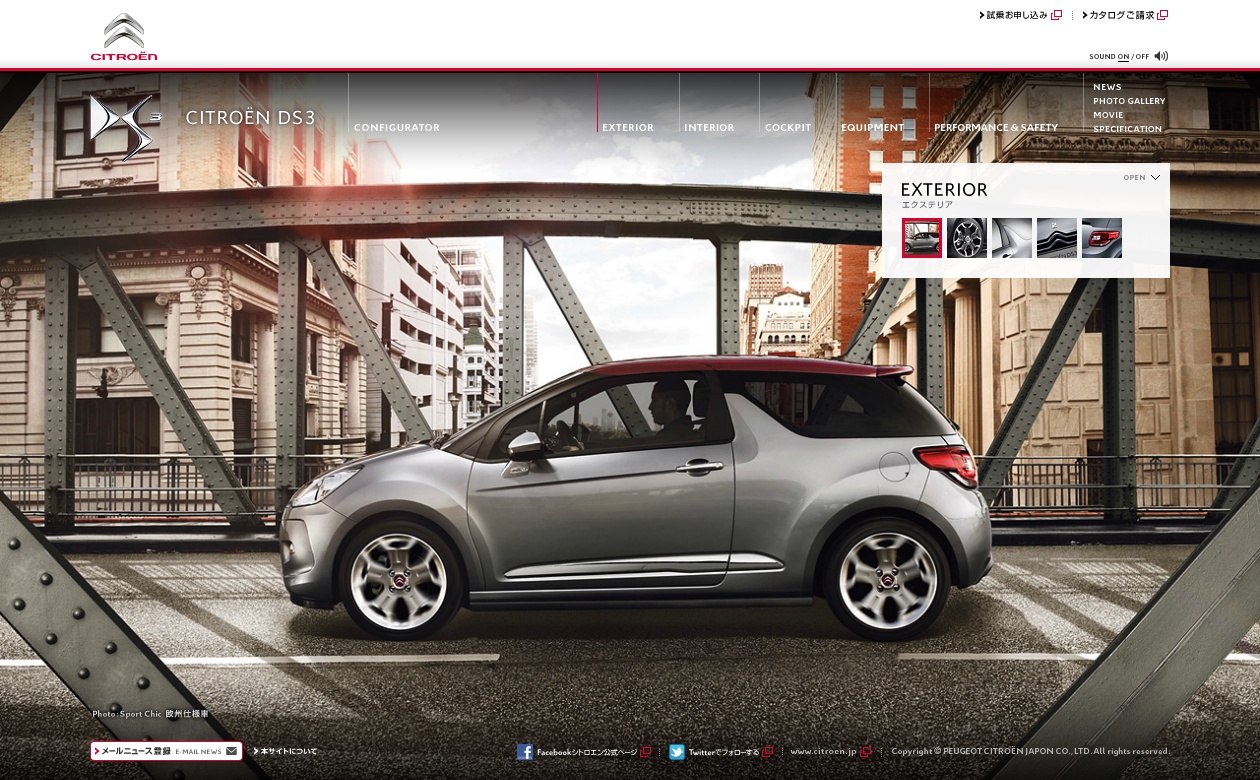Screen dimensions: 1260x780
Task: Turn sound ON
Action: tap(1123, 57)
